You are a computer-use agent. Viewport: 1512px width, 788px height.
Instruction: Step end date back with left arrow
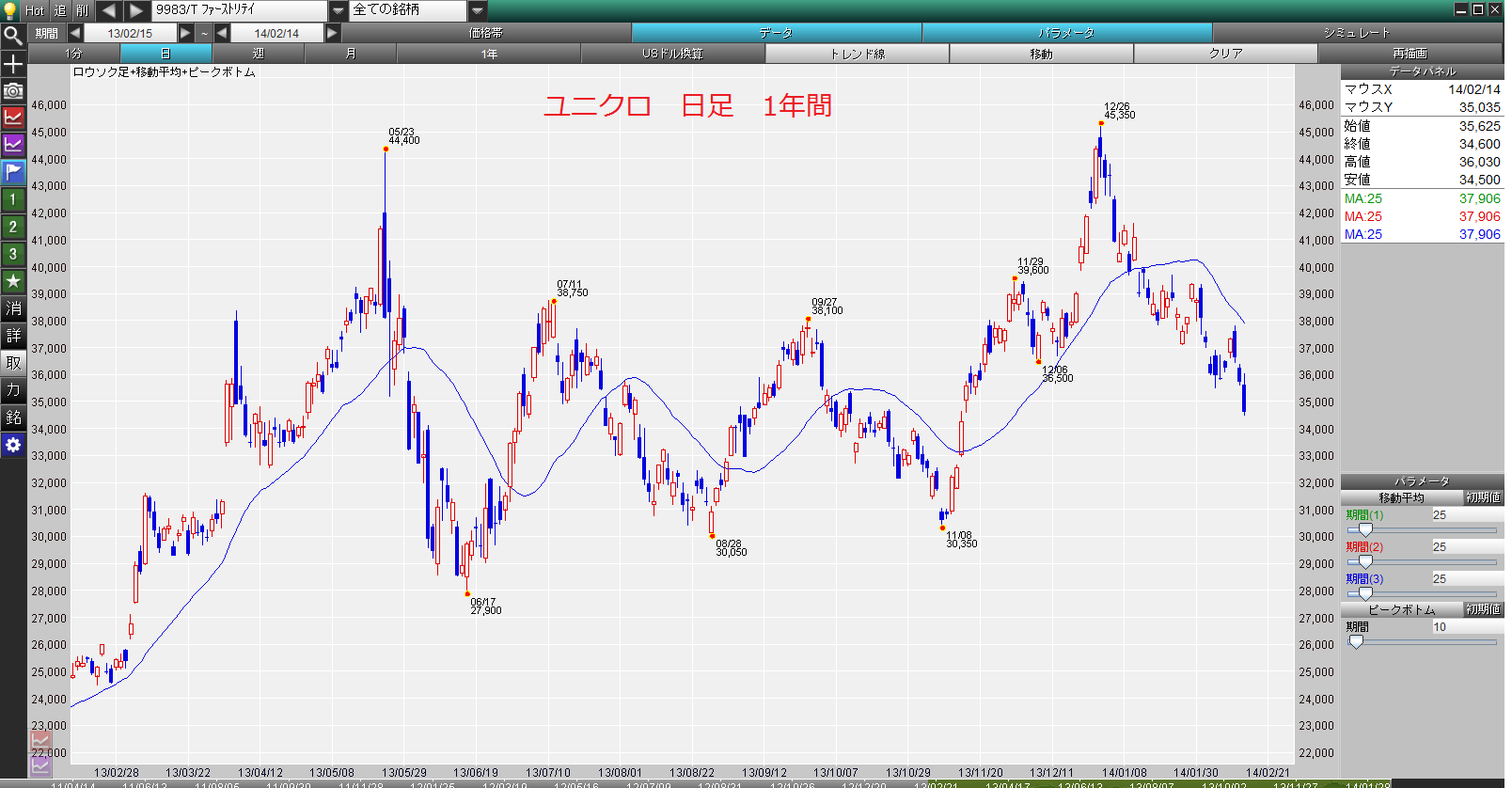pos(222,33)
